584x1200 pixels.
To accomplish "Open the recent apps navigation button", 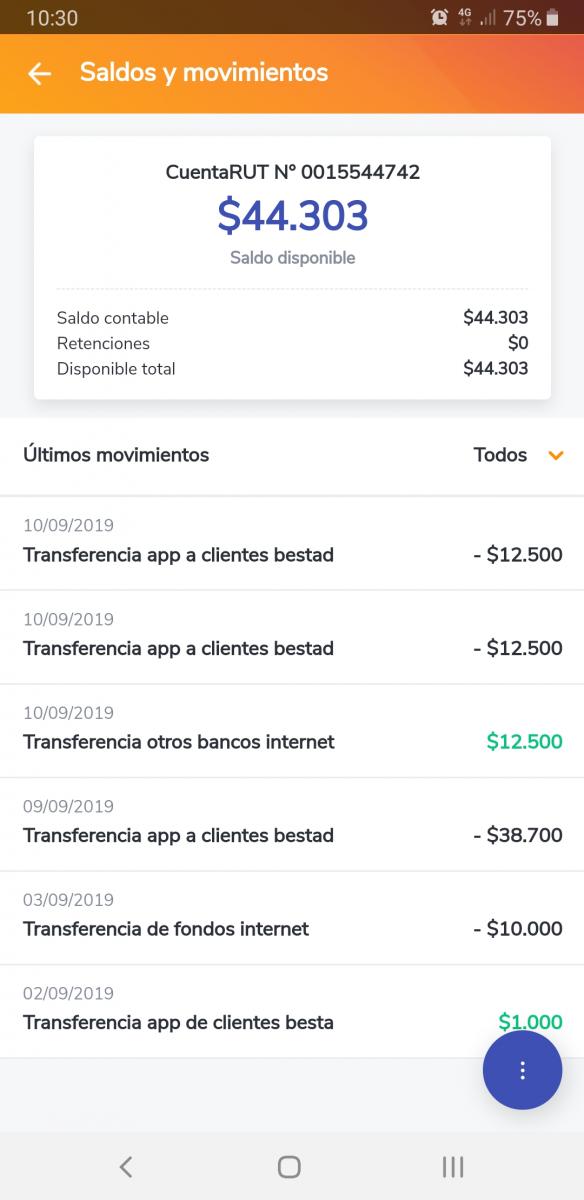I will point(452,1166).
